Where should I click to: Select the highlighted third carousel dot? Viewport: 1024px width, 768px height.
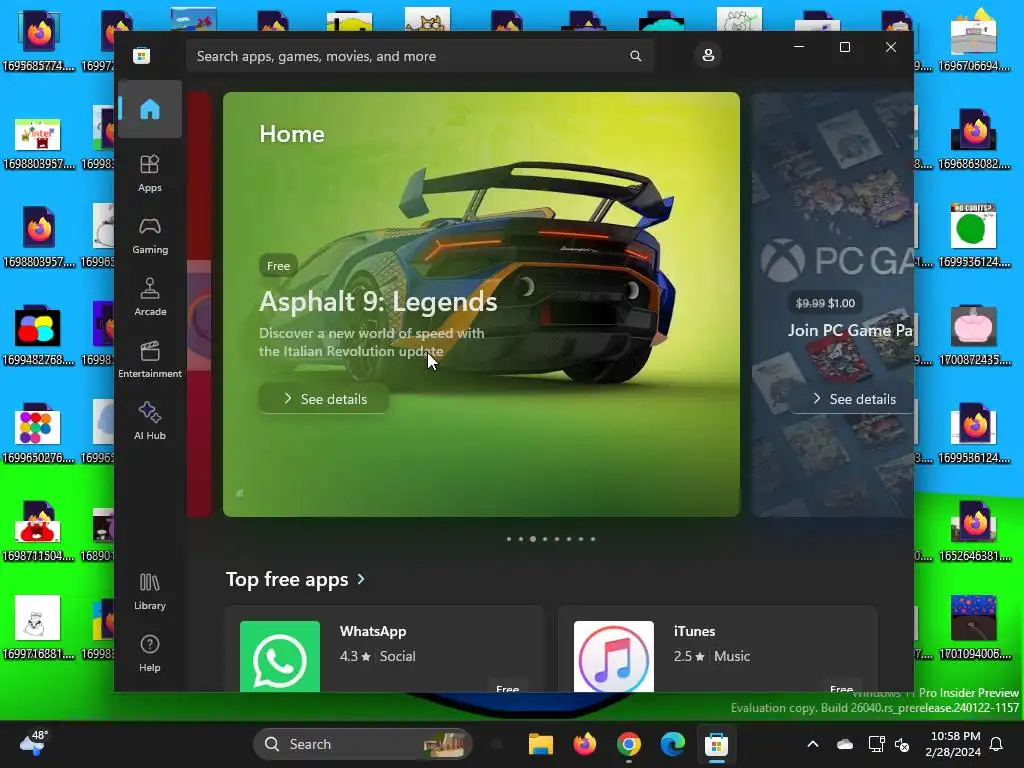pyautogui.click(x=533, y=539)
